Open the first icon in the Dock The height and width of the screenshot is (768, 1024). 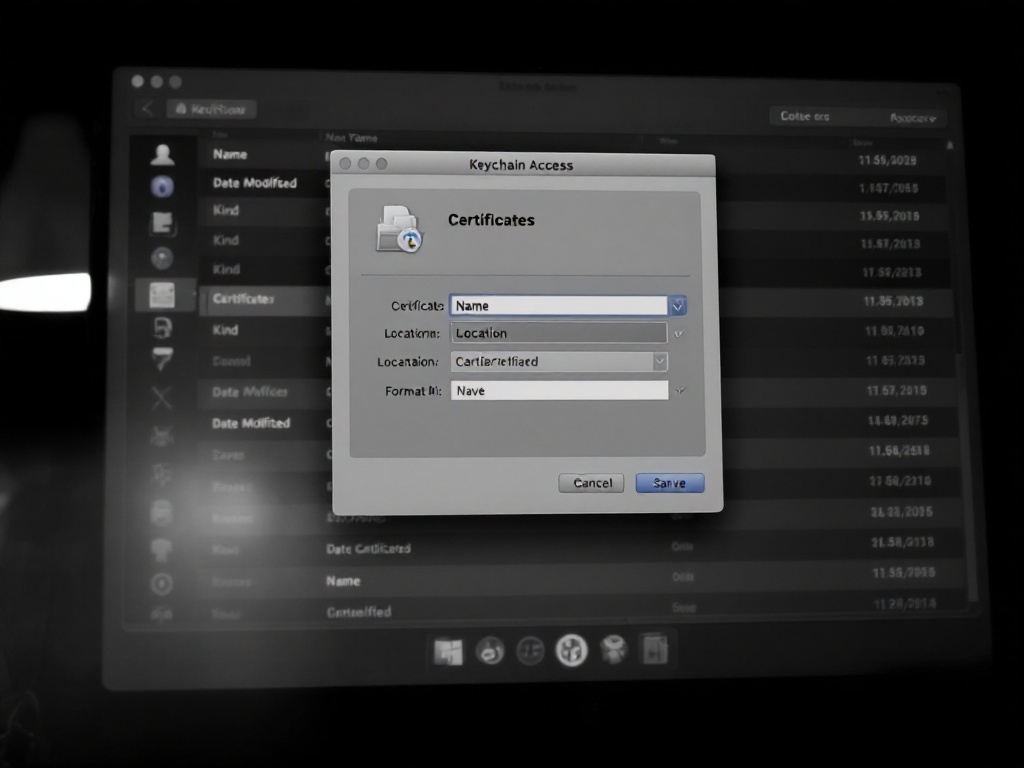[449, 651]
